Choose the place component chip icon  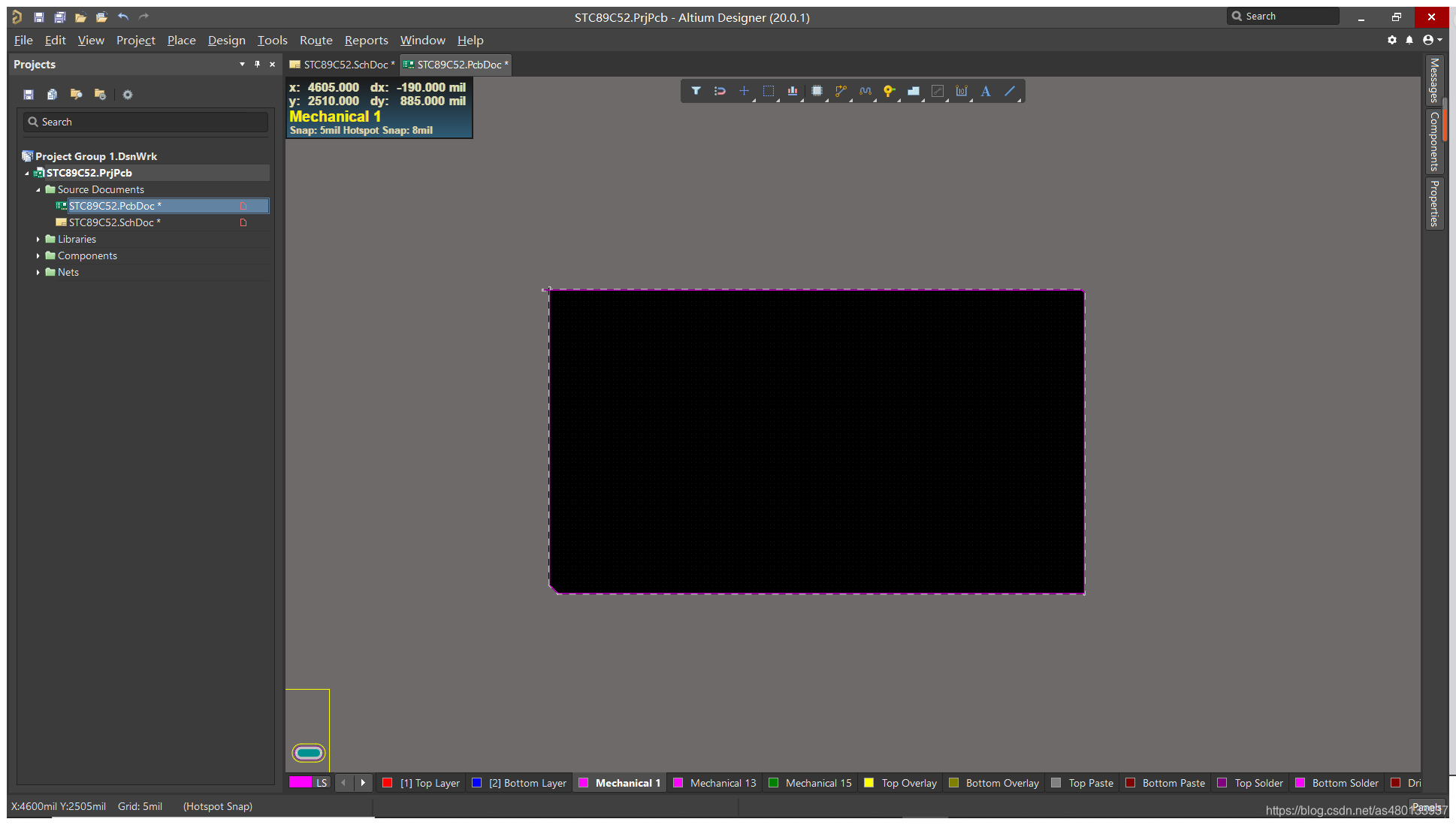[x=817, y=91]
